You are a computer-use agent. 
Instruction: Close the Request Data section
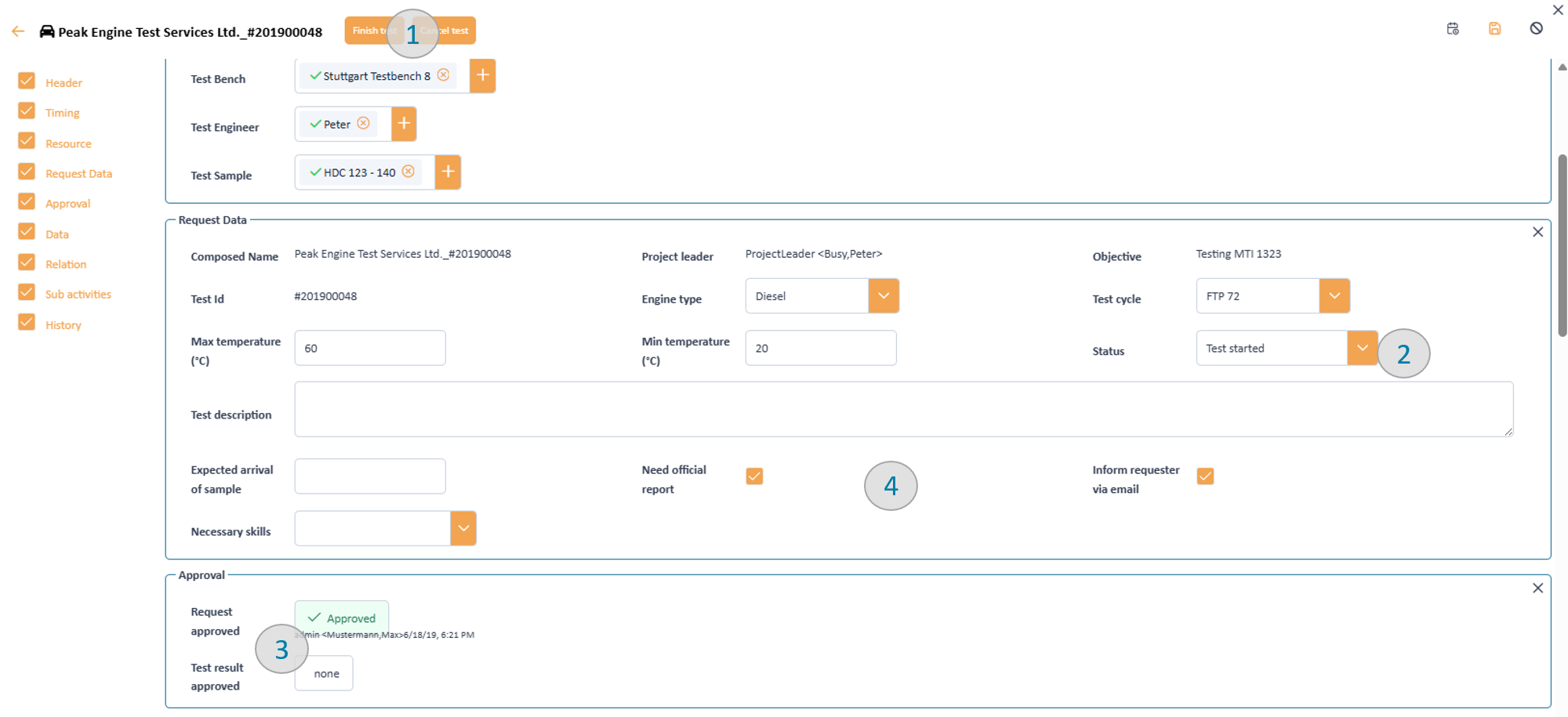(x=1537, y=232)
